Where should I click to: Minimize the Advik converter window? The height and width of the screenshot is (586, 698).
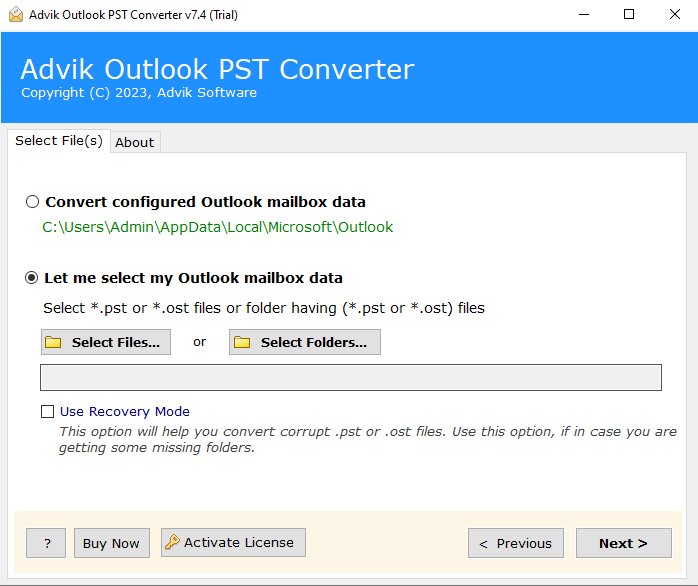584,15
